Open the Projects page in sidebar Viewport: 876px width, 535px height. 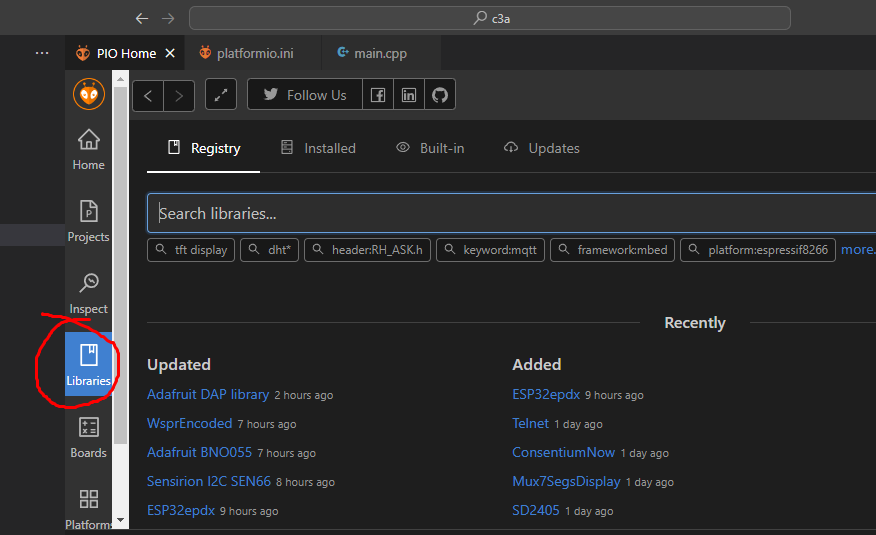(x=88, y=221)
